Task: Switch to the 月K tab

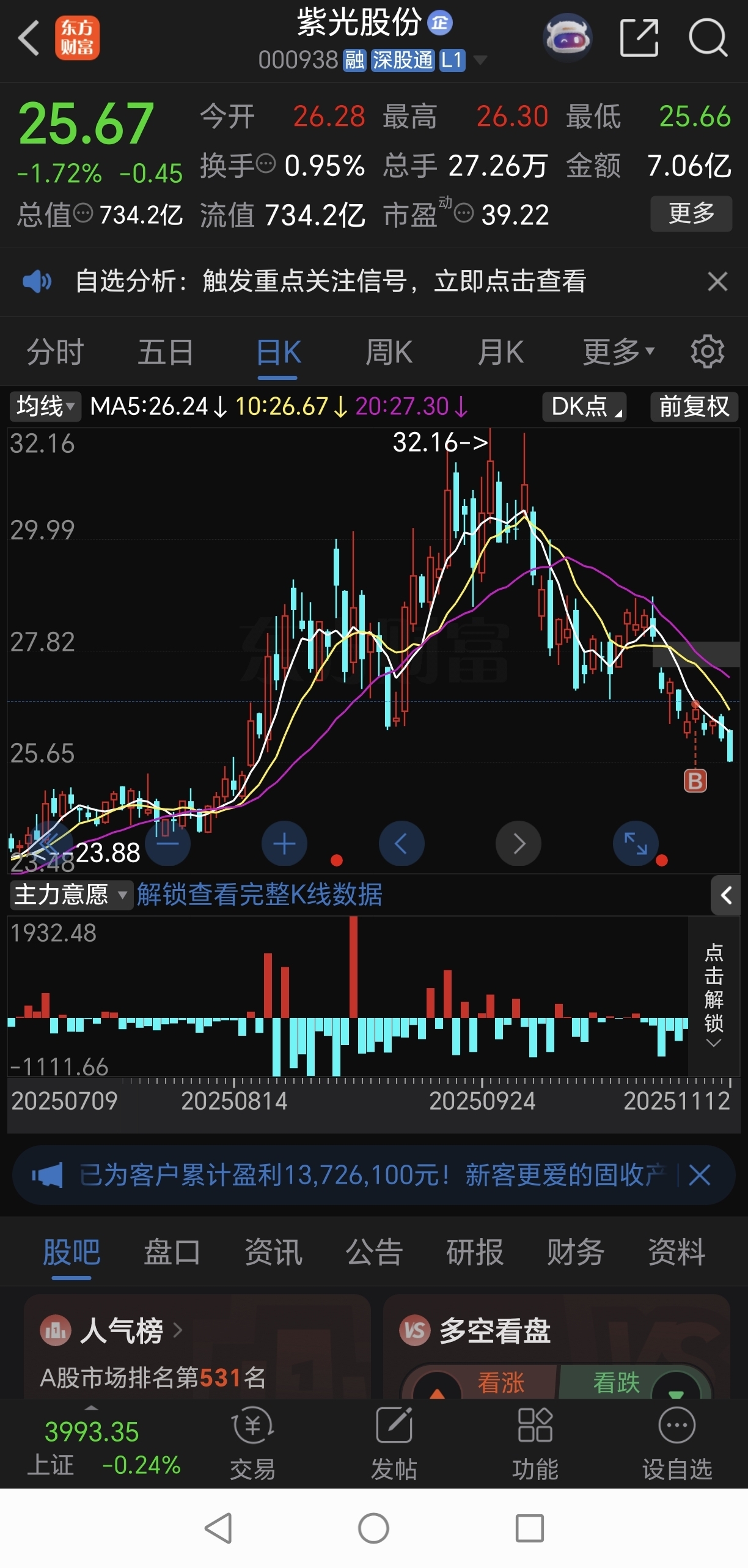Action: [x=501, y=353]
